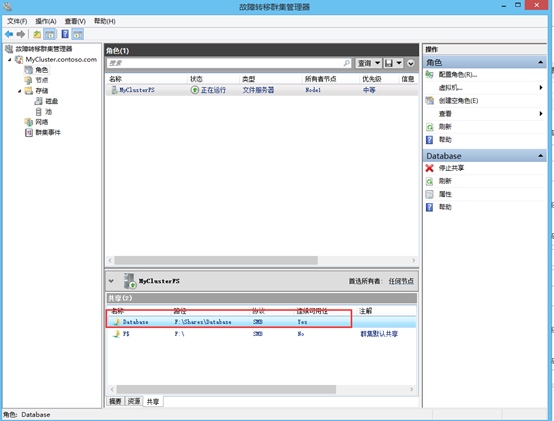554x421 pixels.
Task: Click the Properties action under Database
Action: [x=445, y=194]
